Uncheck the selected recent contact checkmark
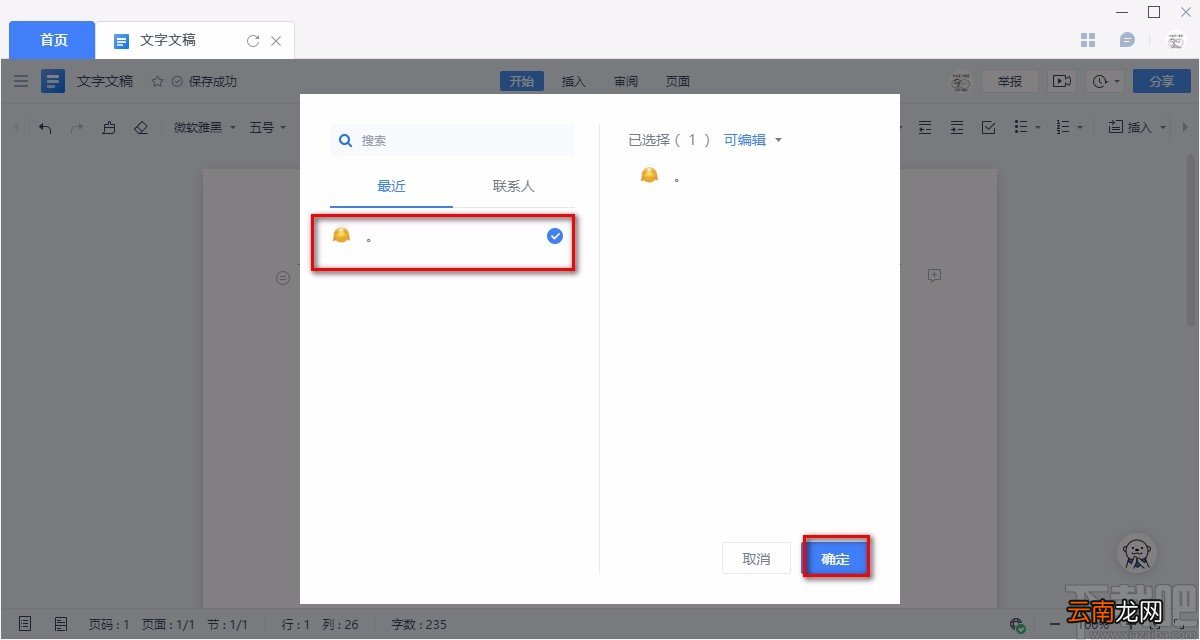 pos(555,236)
